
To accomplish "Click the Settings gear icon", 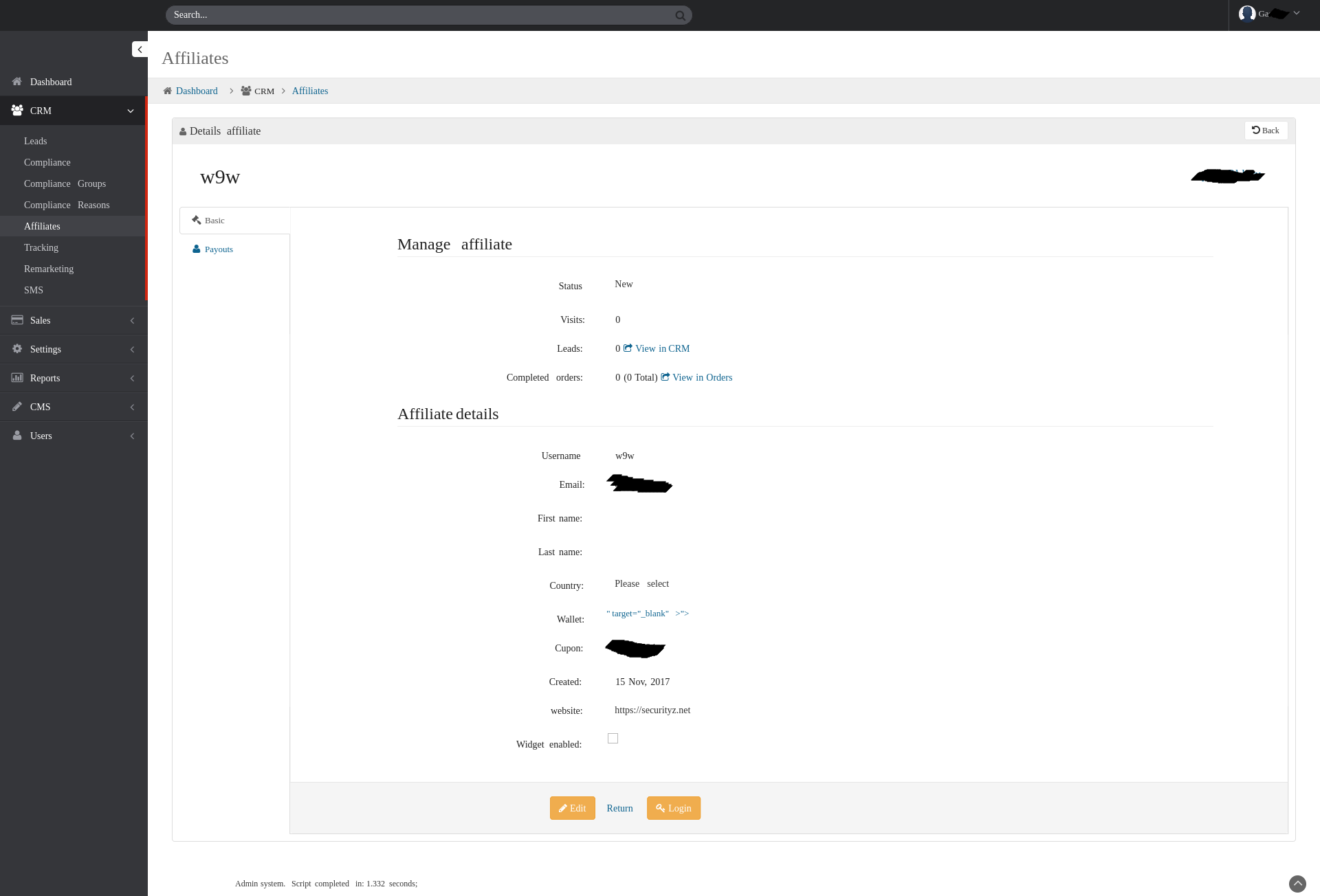I will pyautogui.click(x=17, y=349).
